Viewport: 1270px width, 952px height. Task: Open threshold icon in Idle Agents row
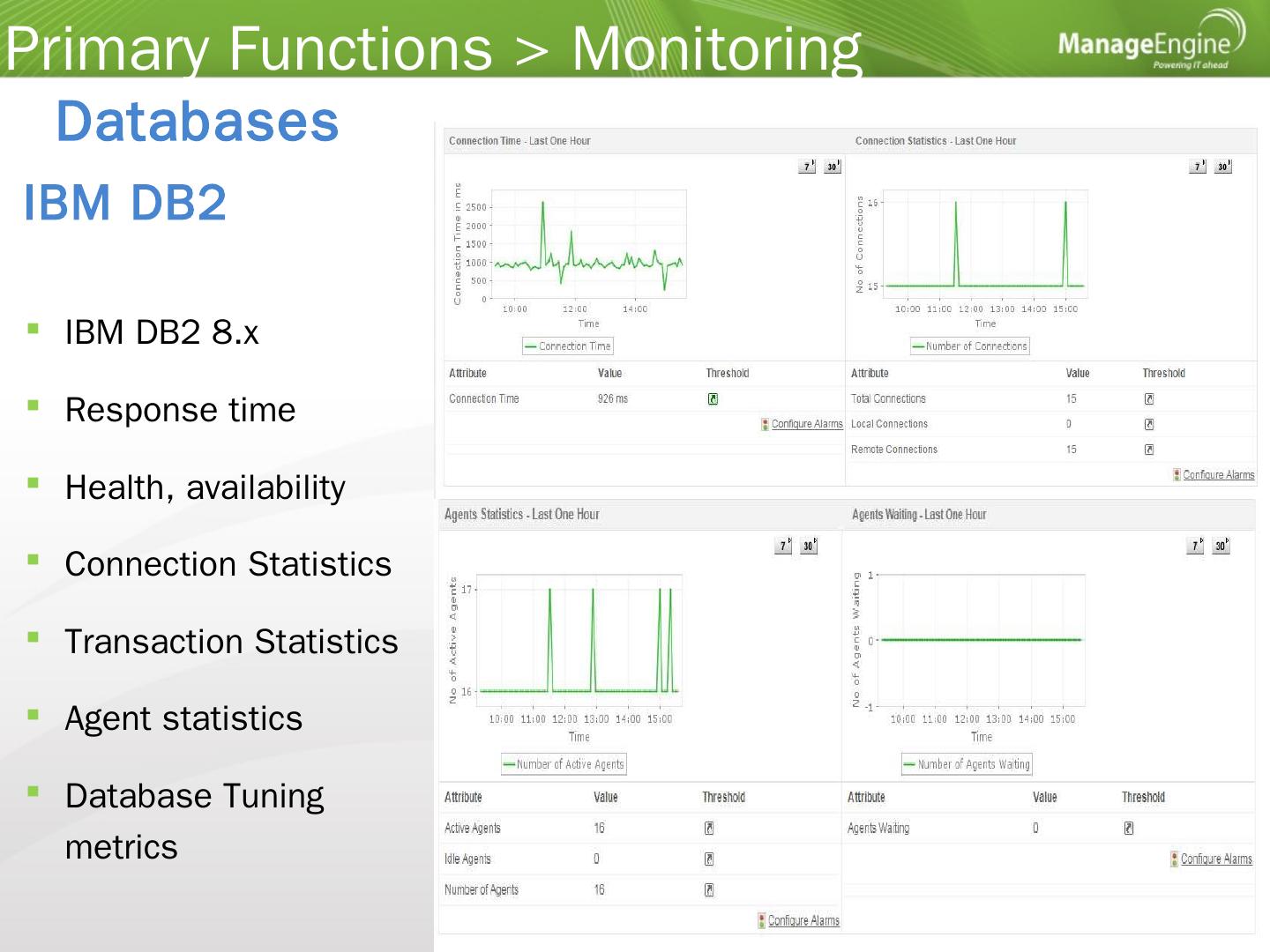(709, 859)
